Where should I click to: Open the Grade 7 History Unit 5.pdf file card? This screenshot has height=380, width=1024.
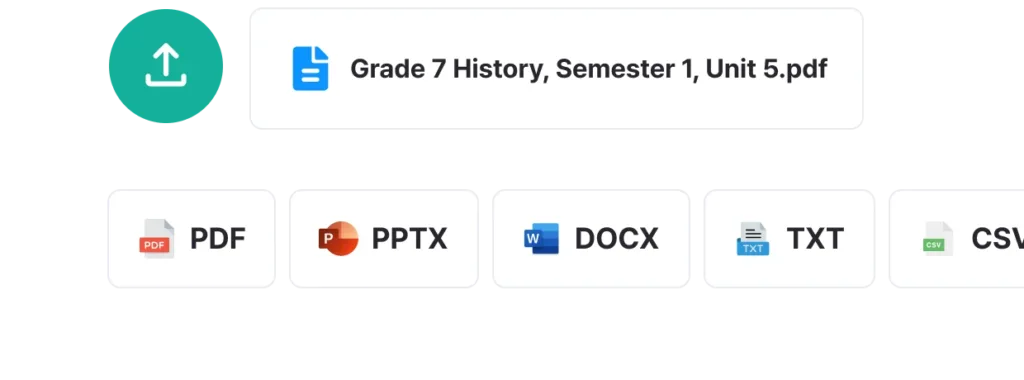556,69
